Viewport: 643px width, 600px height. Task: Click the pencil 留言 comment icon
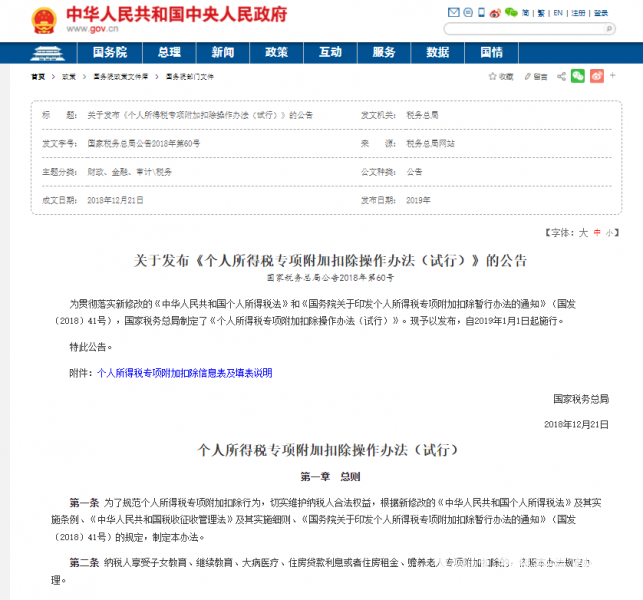(536, 76)
